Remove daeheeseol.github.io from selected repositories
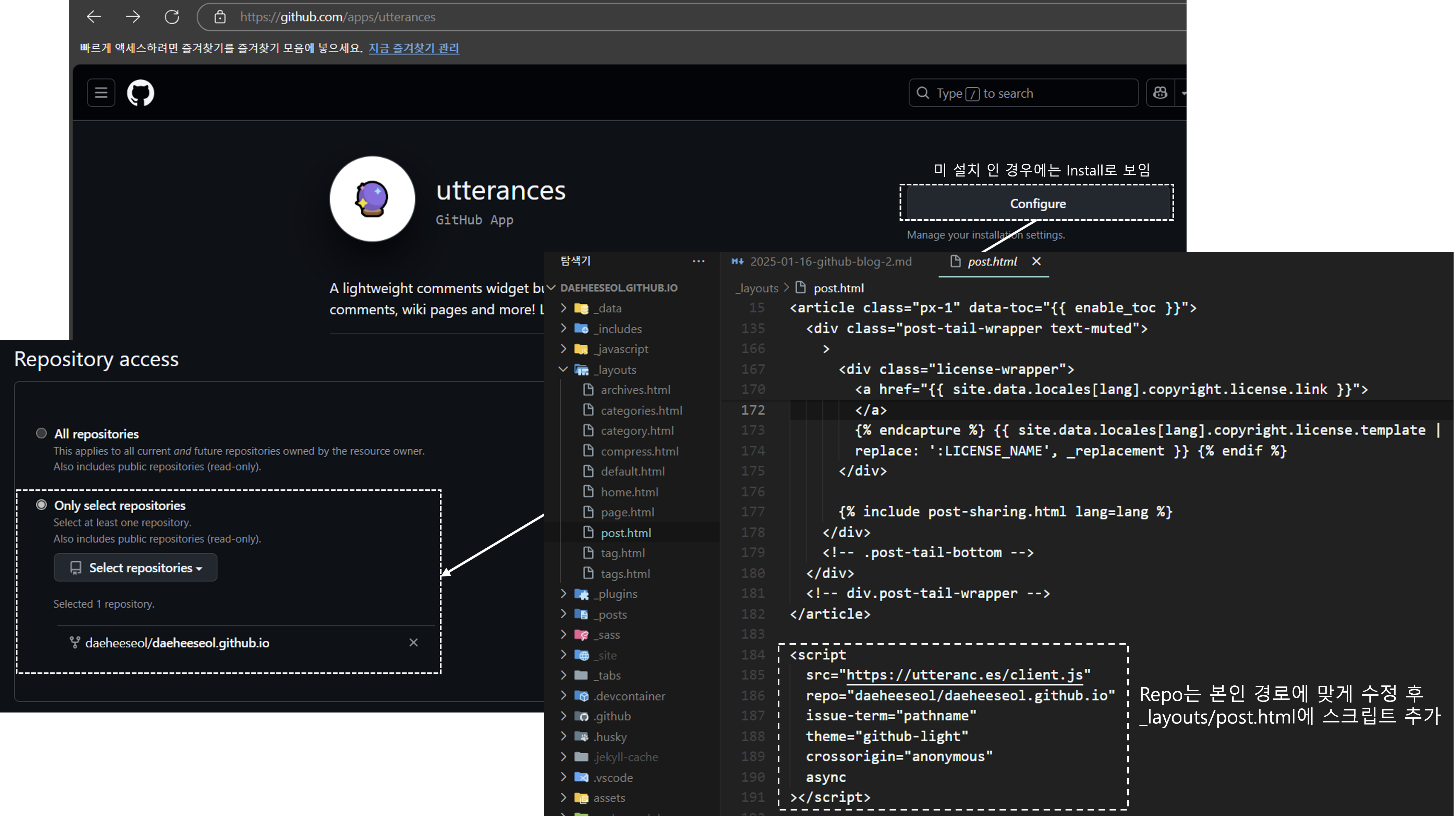Screen dimensions: 1456x816 [413, 643]
